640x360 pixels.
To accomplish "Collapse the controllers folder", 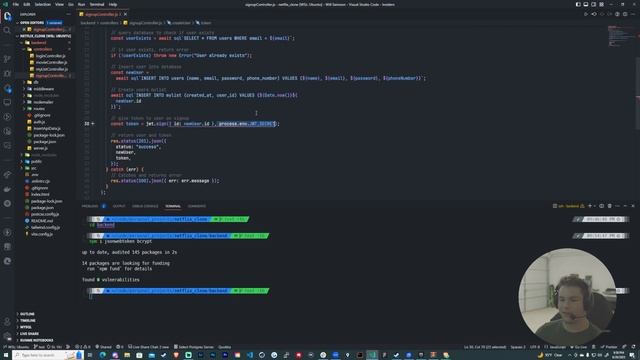I will point(42,49).
